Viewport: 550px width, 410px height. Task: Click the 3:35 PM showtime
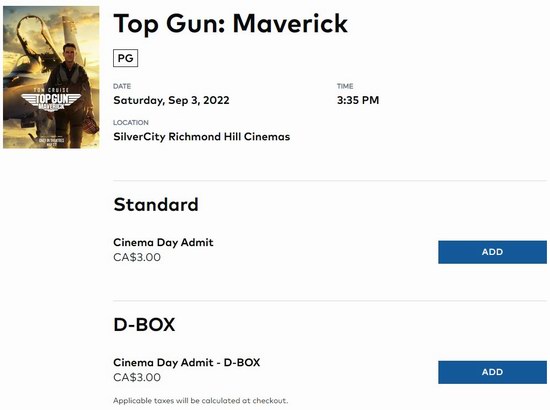358,100
